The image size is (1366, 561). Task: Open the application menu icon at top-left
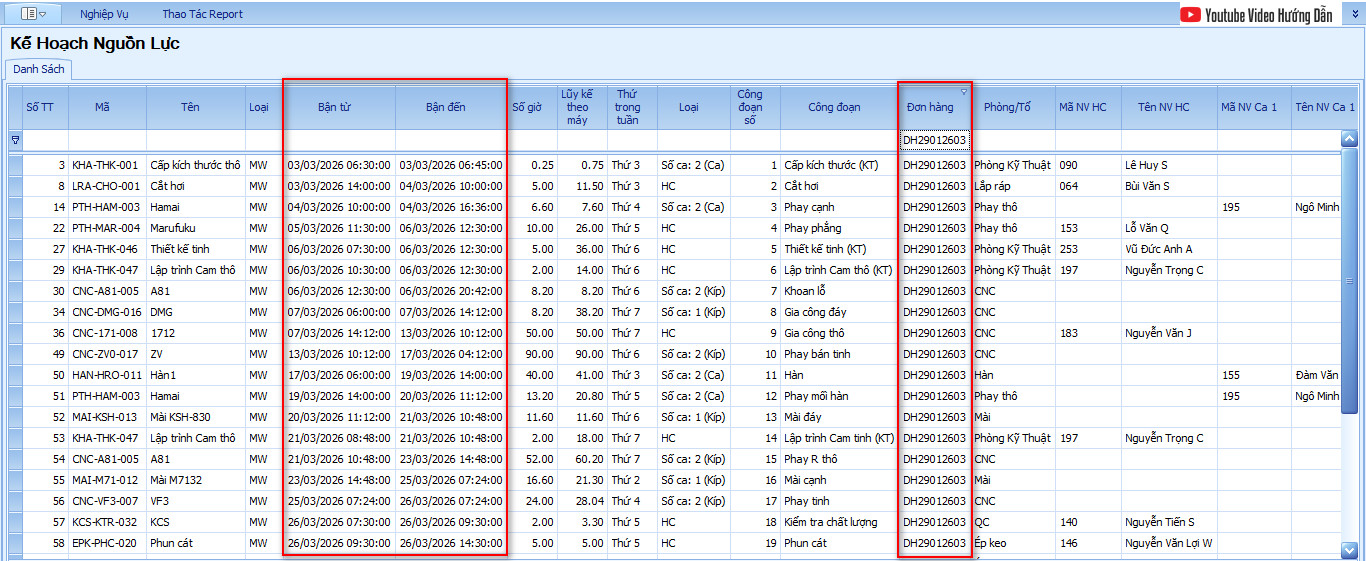(34, 14)
